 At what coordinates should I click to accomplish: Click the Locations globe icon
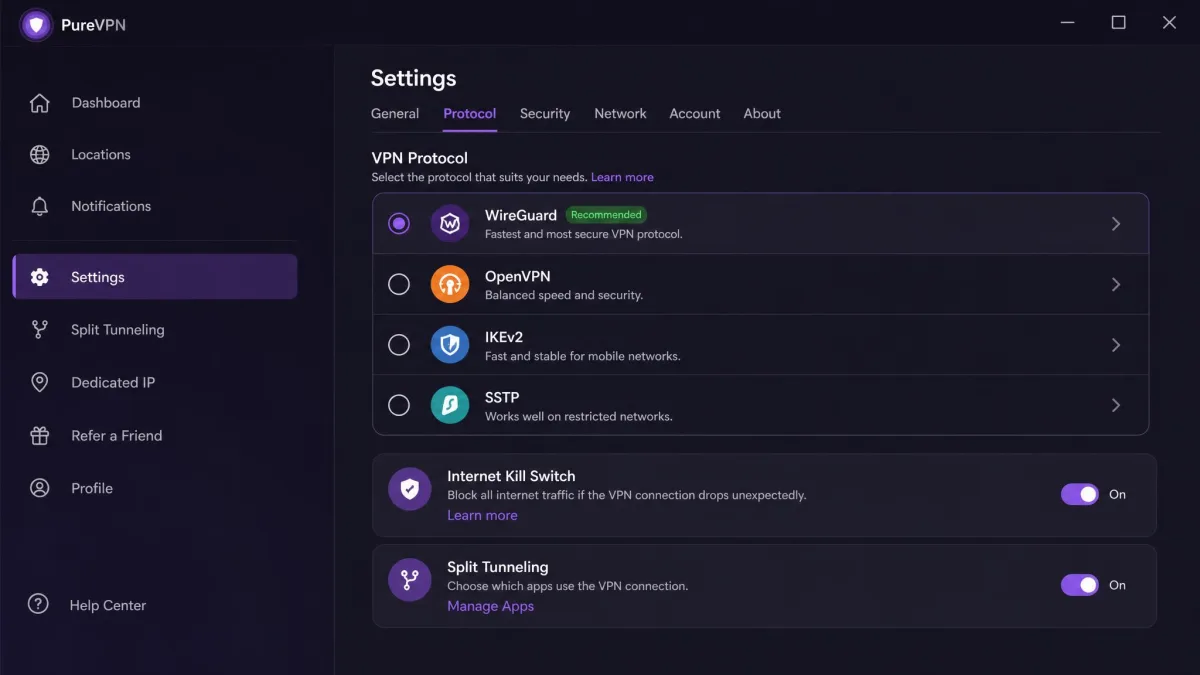(39, 155)
